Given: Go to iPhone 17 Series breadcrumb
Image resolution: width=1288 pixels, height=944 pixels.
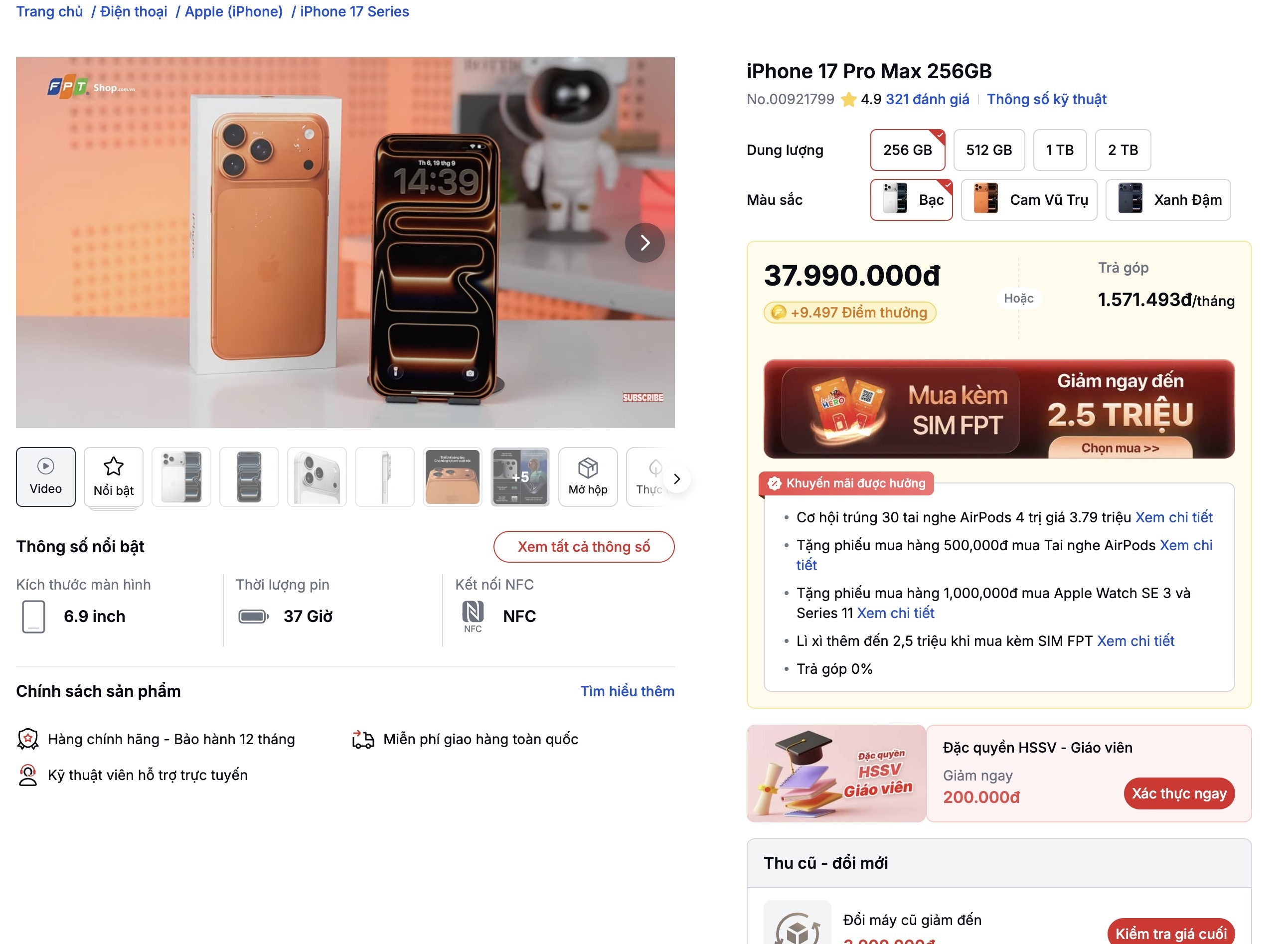Looking at the screenshot, I should [354, 11].
